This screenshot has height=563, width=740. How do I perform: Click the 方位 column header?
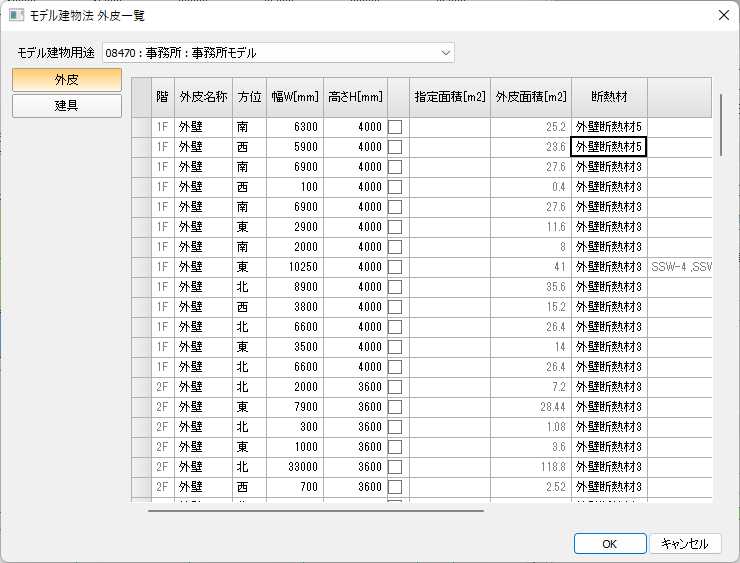coord(249,97)
